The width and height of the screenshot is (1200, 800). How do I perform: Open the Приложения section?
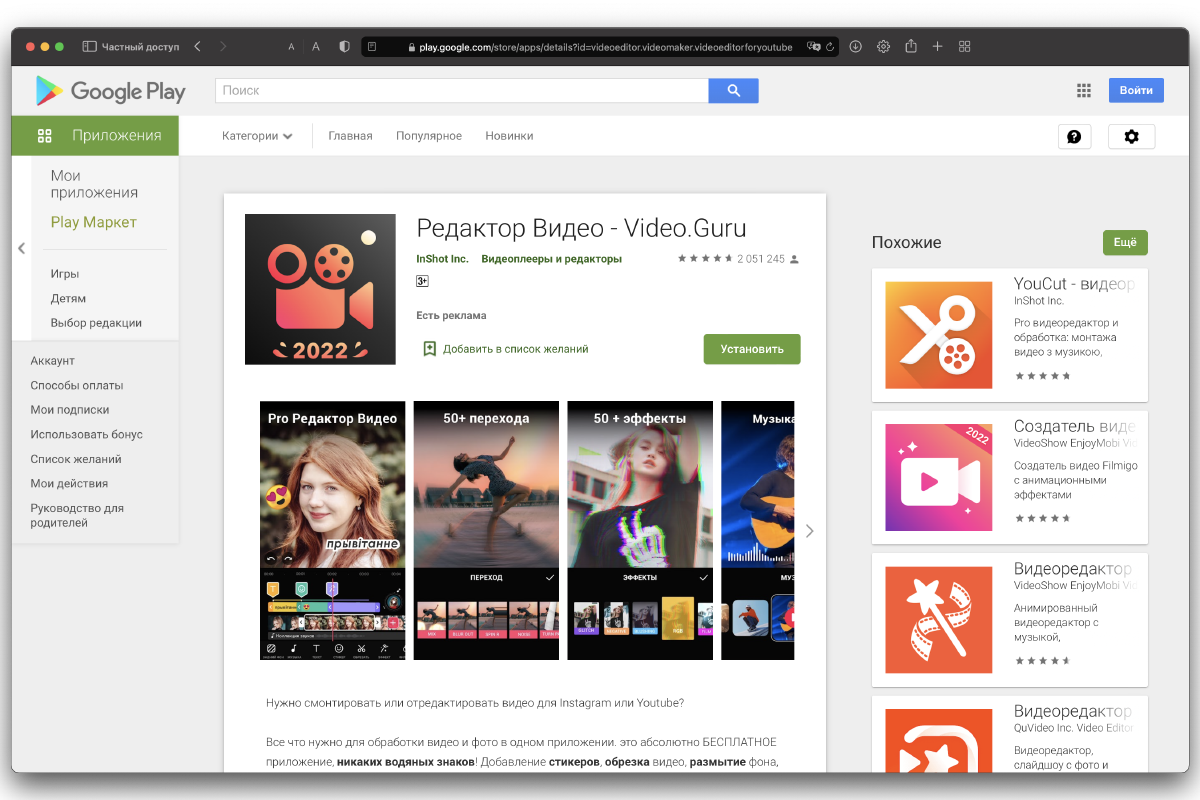coord(95,135)
